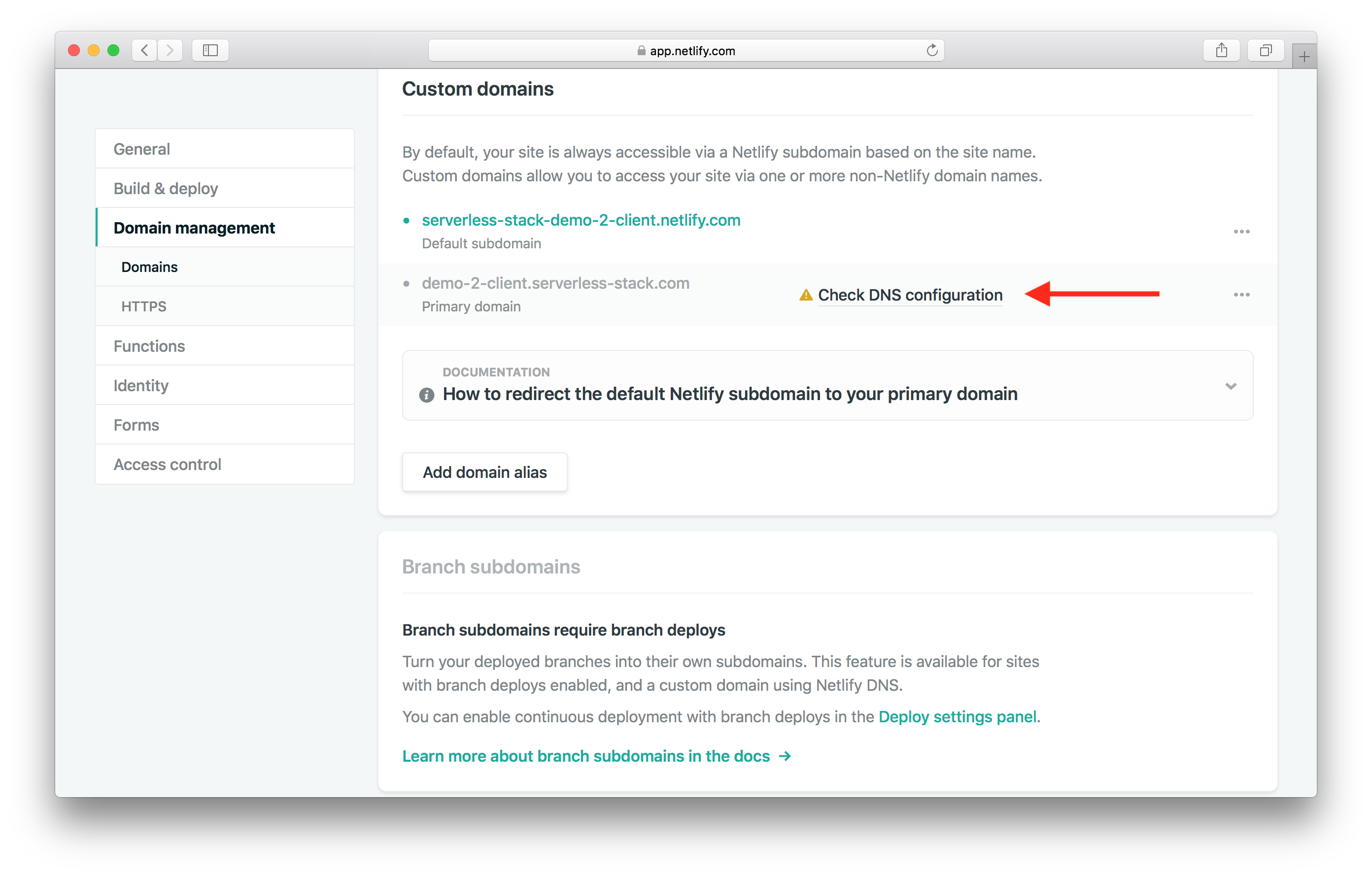1372x876 pixels.
Task: Select the HTTPS sub-item in sidebar
Action: [x=143, y=306]
